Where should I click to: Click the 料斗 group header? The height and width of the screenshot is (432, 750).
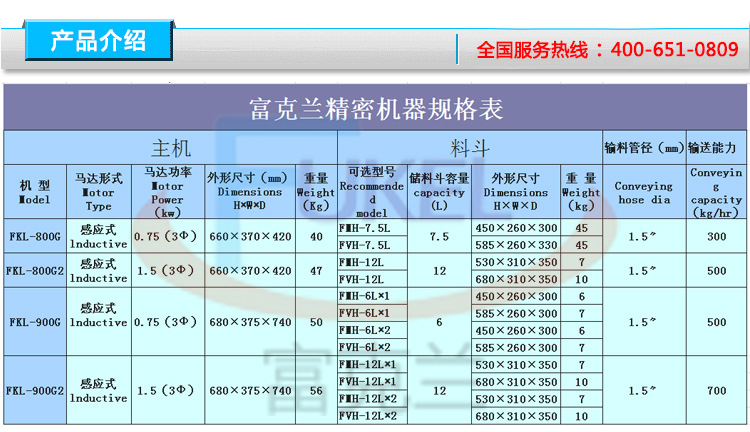tap(470, 148)
